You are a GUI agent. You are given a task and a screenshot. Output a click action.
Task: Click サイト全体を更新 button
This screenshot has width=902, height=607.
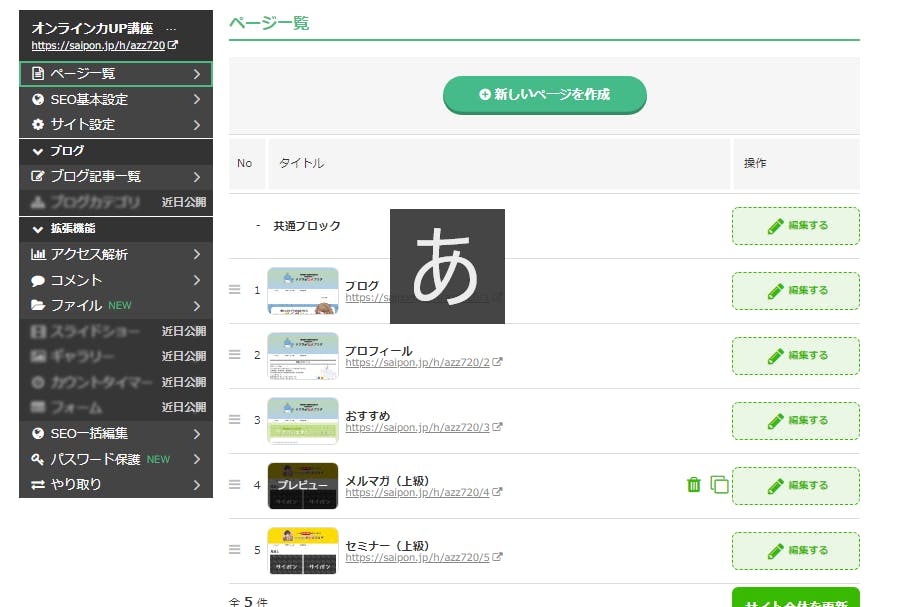point(795,600)
